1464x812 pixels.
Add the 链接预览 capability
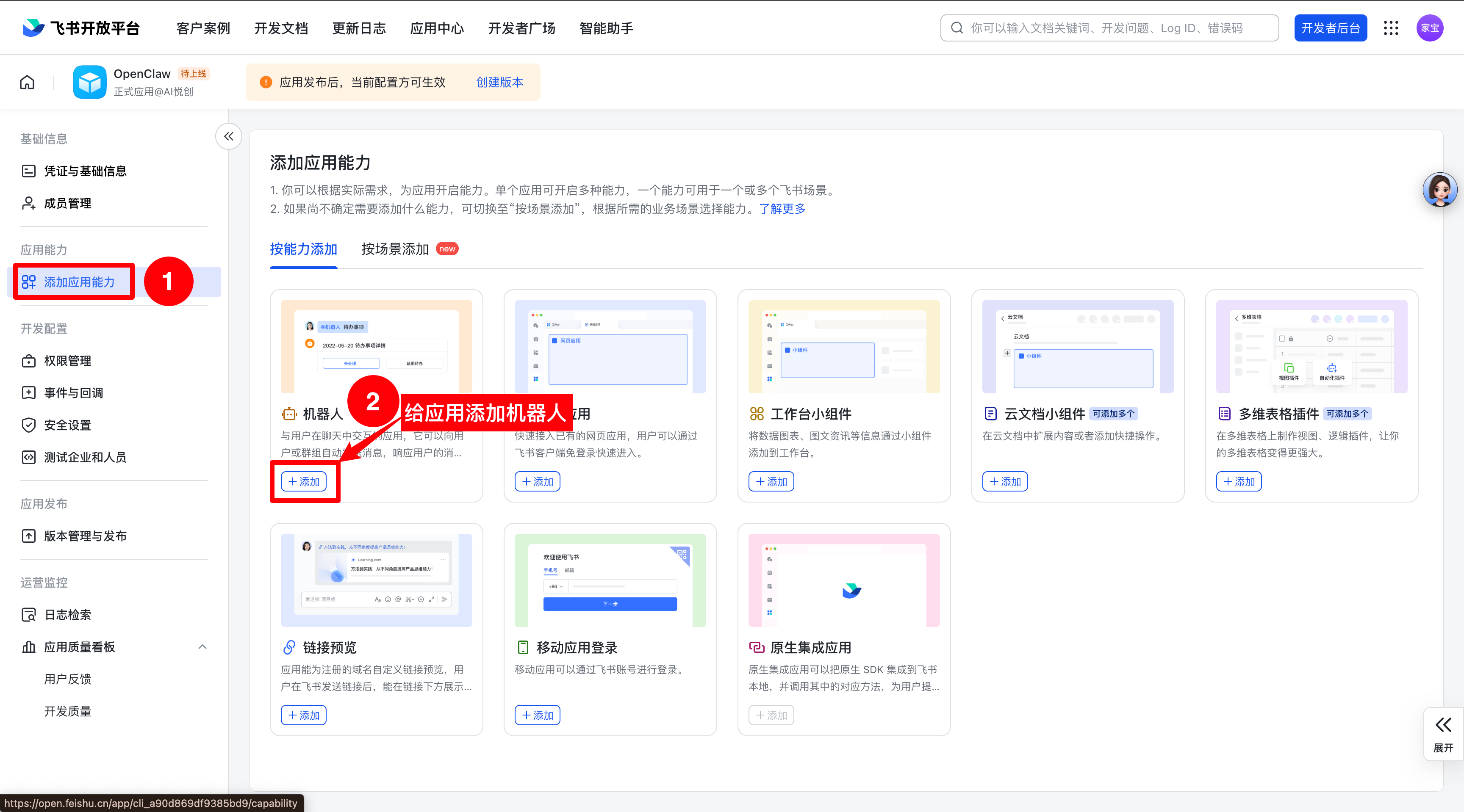pos(303,715)
